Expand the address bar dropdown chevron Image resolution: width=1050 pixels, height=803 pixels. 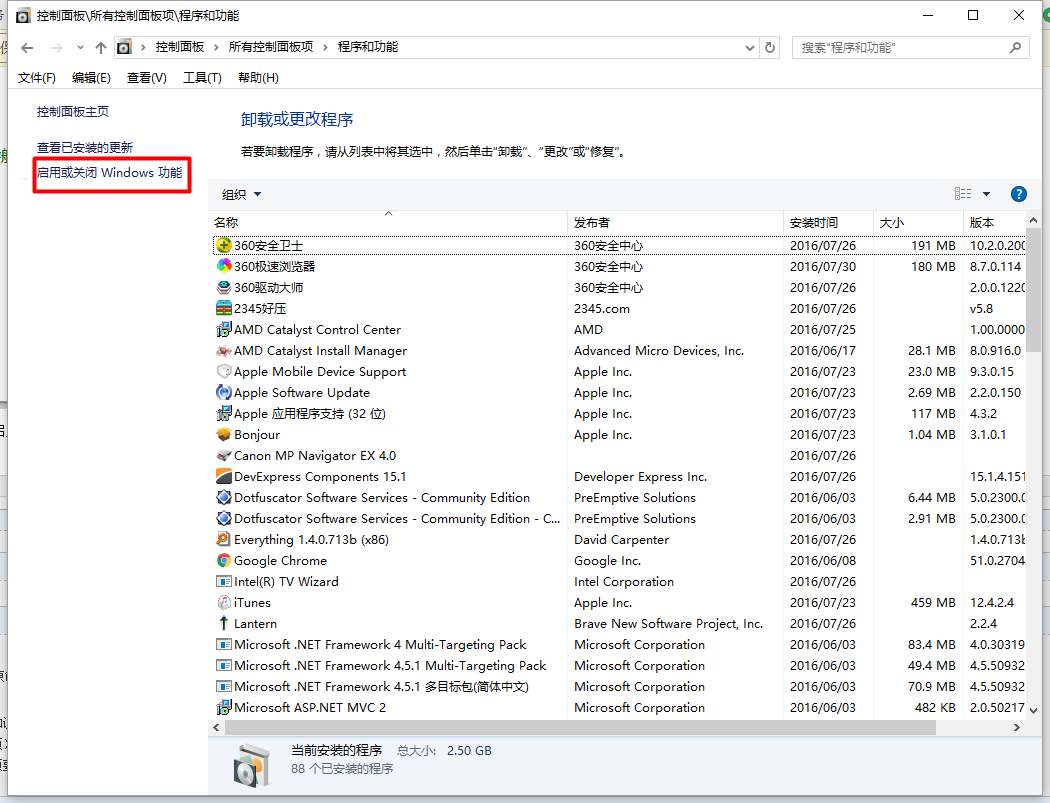click(x=749, y=46)
